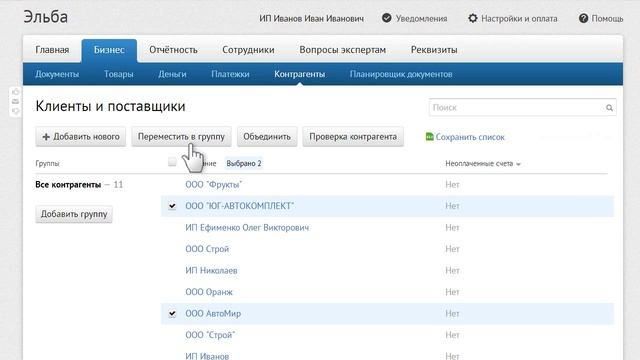Open Планировщик документов subsection

pyautogui.click(x=401, y=74)
